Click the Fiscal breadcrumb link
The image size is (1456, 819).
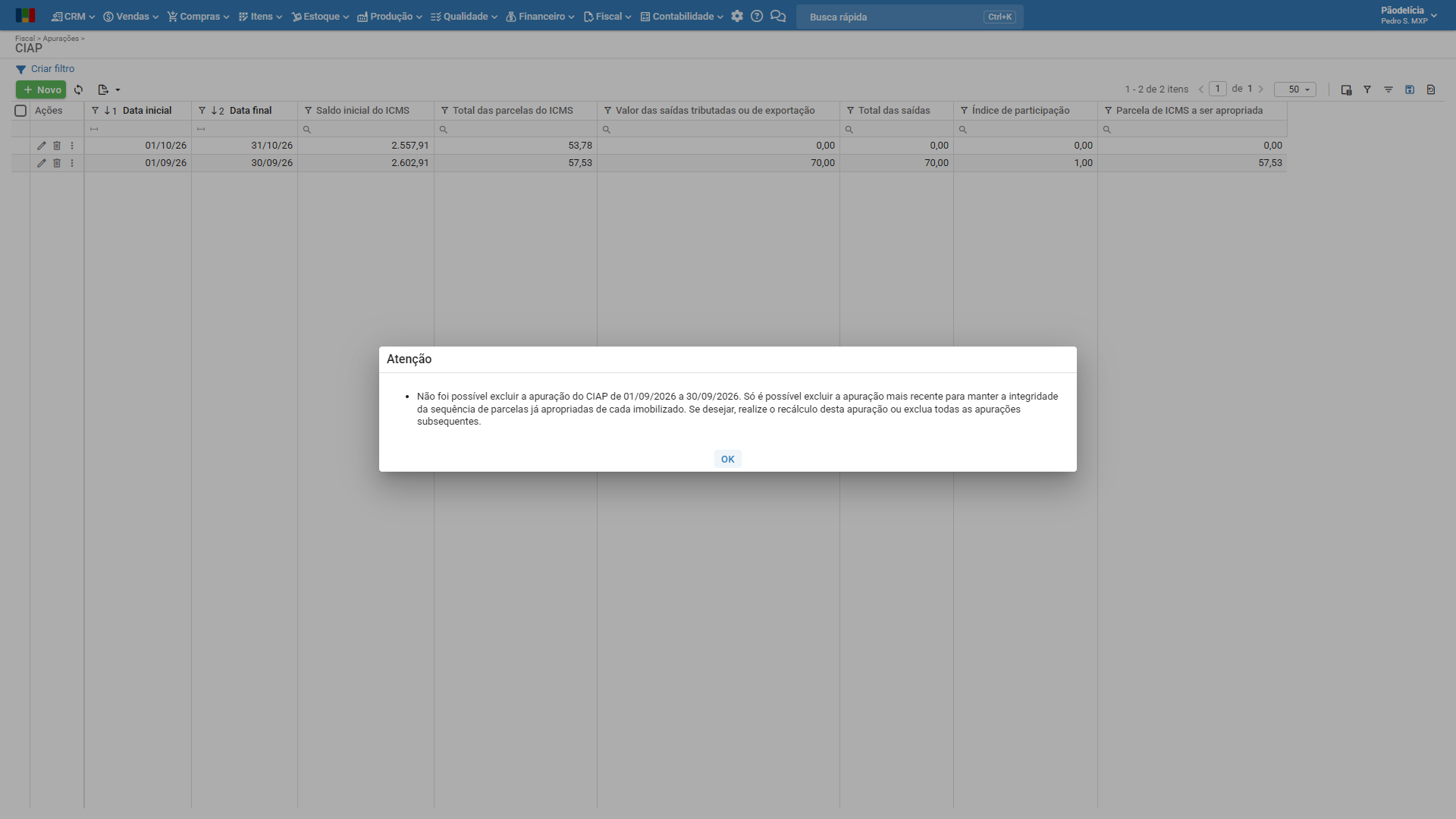click(25, 39)
